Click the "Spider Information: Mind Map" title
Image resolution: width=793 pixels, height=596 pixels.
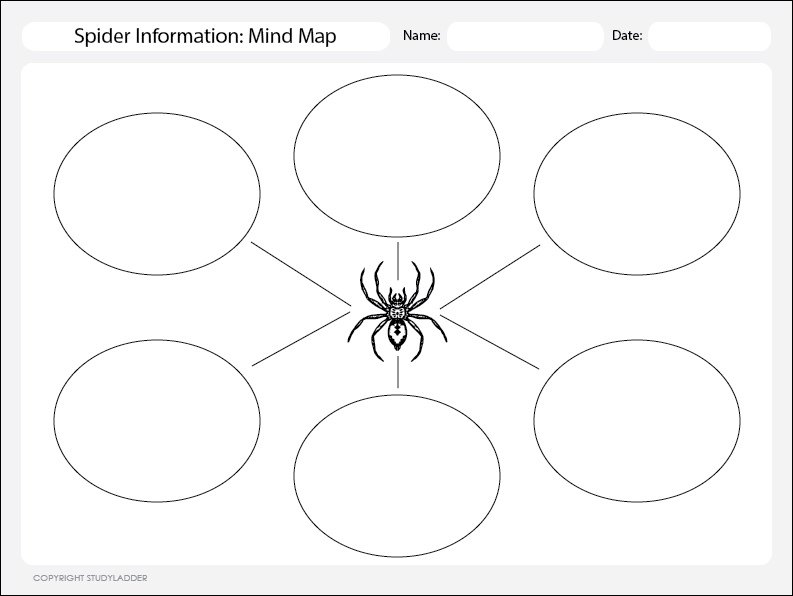[205, 36]
